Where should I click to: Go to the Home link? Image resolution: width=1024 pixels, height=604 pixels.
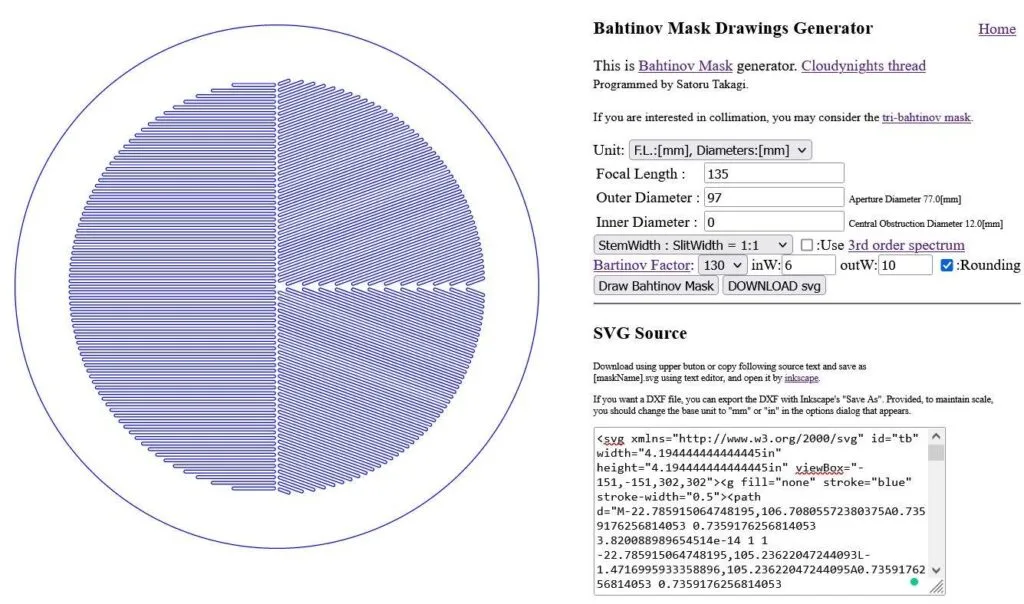996,29
